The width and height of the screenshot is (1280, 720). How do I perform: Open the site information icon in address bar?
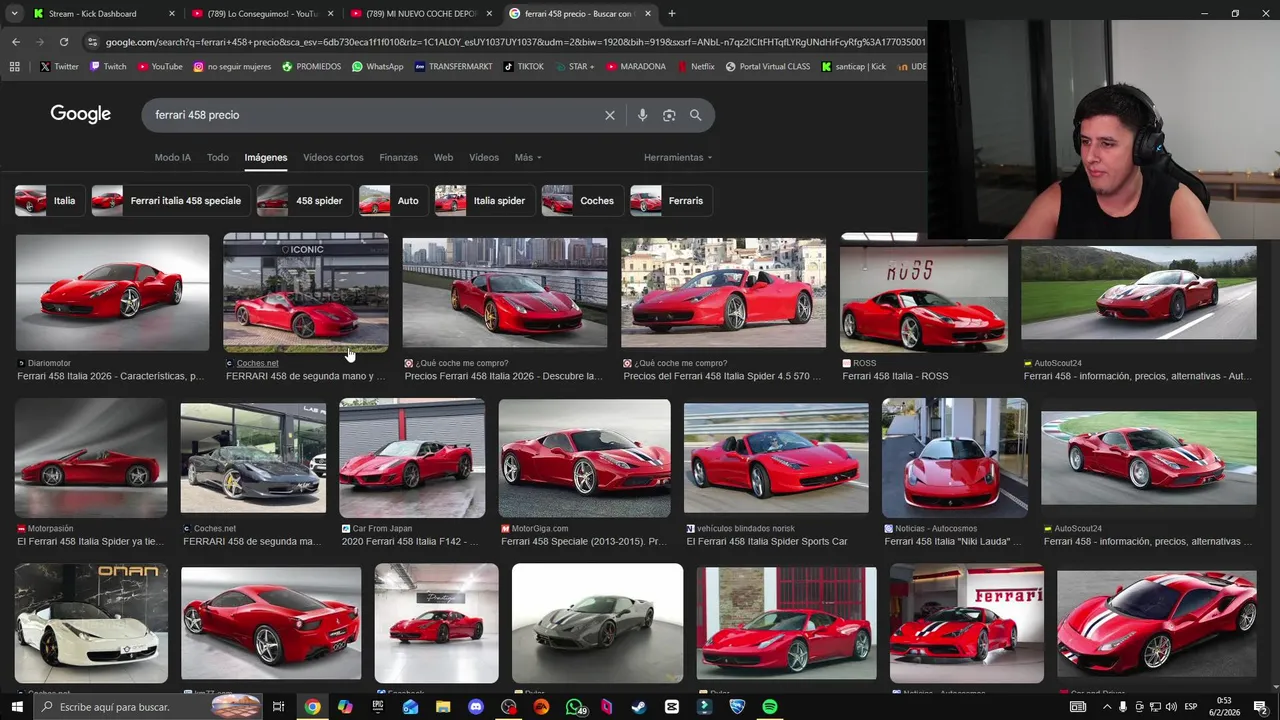[x=93, y=42]
